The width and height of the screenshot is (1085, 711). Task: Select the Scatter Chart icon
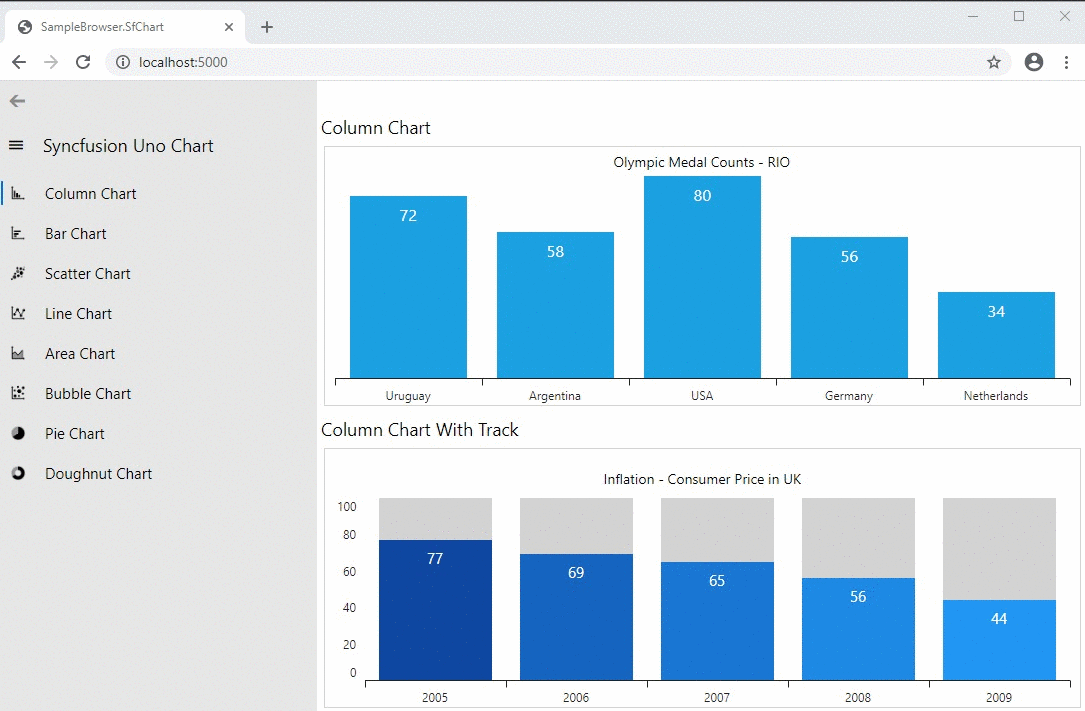pos(18,274)
